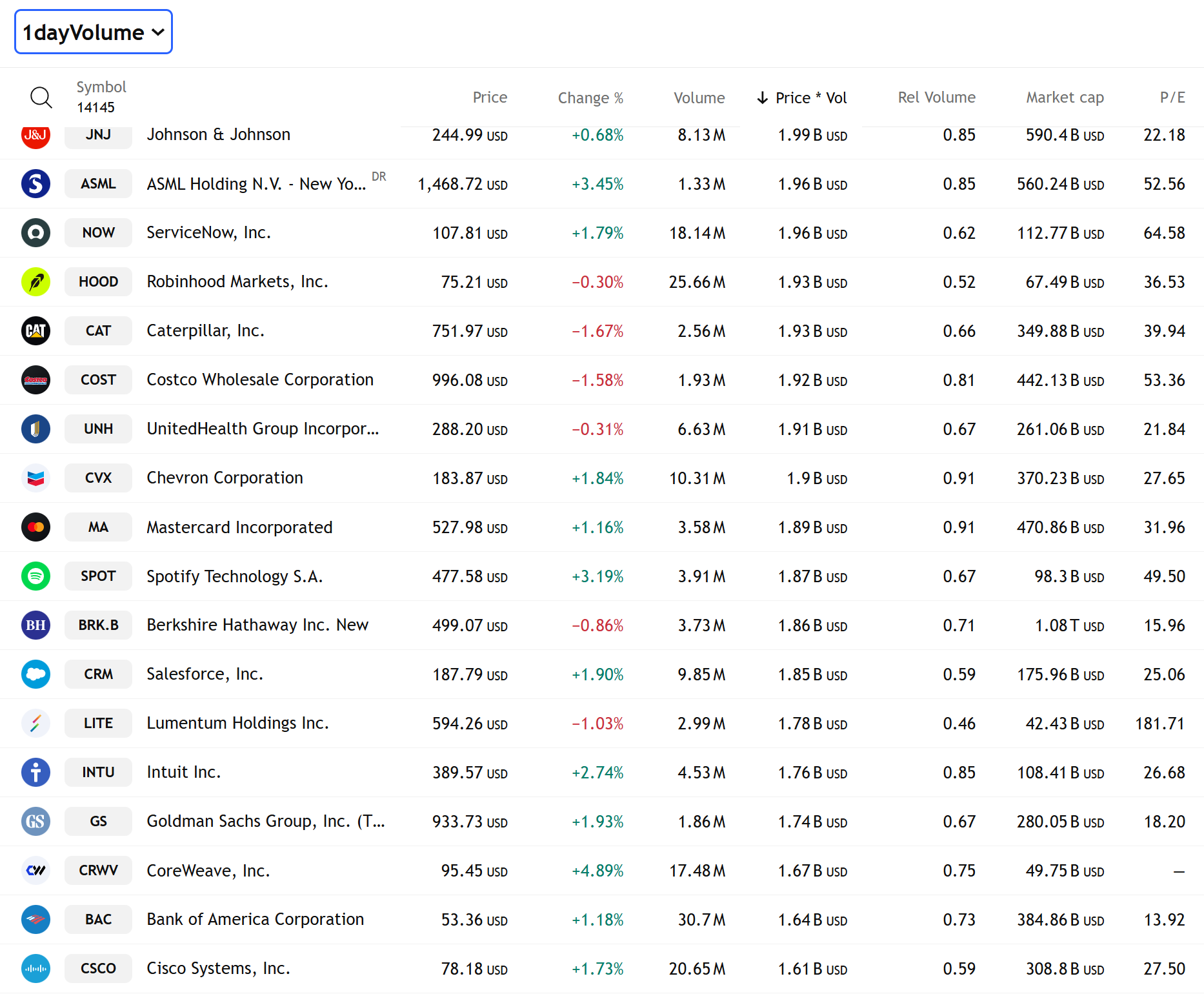1204x994 pixels.
Task: Click the Berkshire Hathaway BH logo icon
Action: (35, 625)
